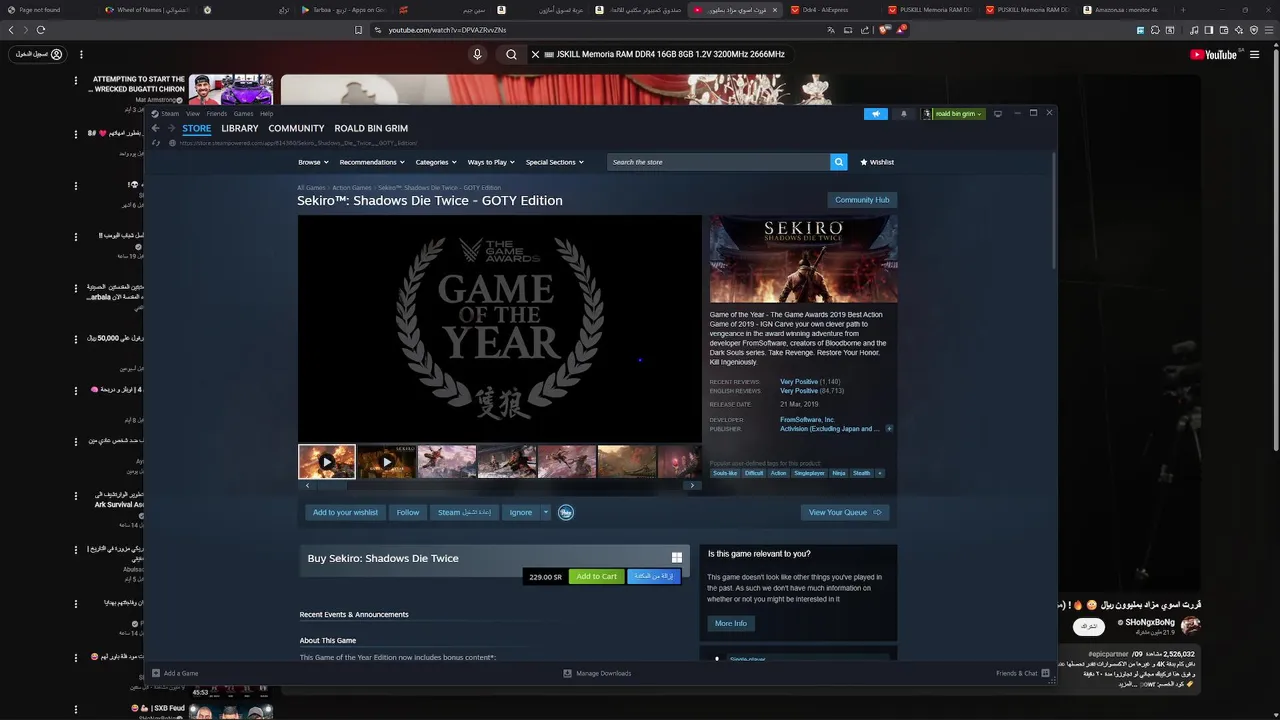This screenshot has height=720, width=1280.
Task: Click Add a Game plus icon
Action: pos(155,673)
